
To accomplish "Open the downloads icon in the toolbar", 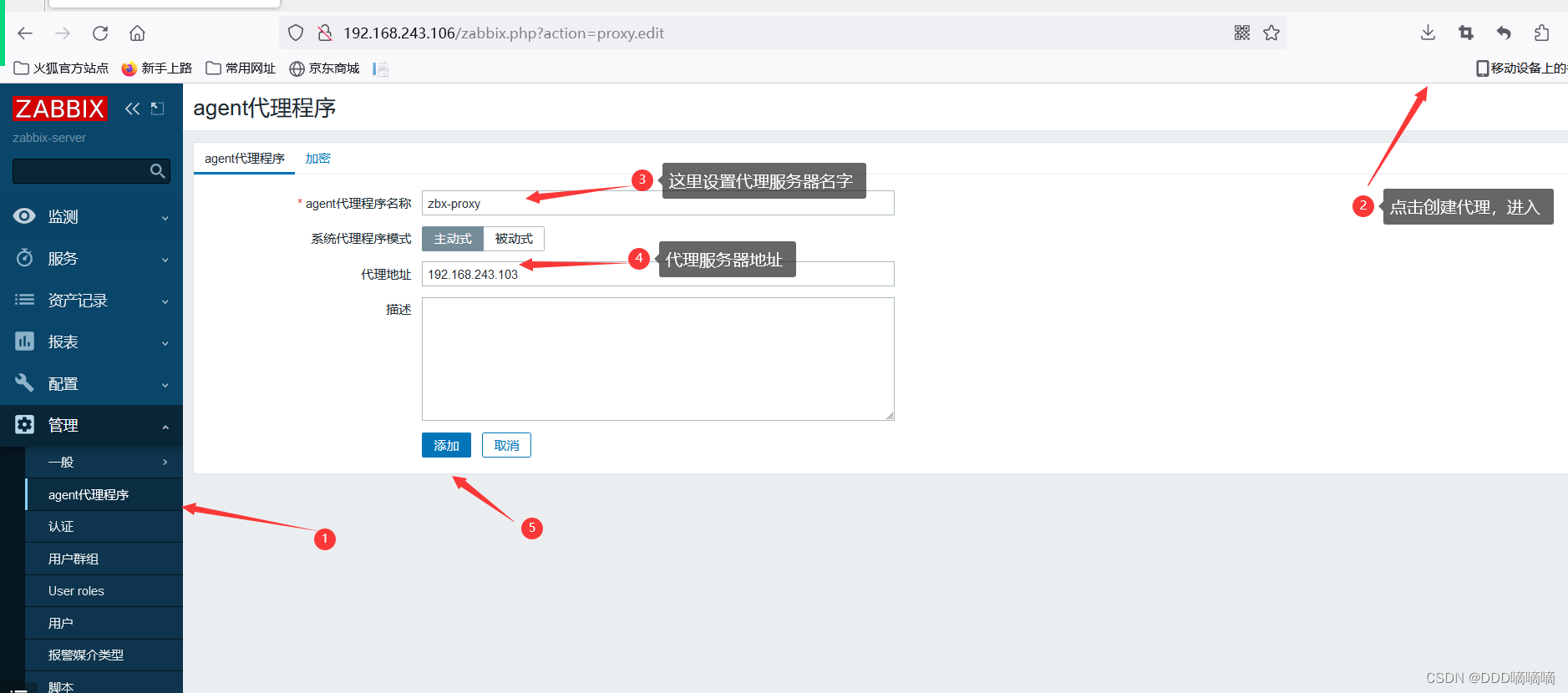I will (x=1428, y=33).
